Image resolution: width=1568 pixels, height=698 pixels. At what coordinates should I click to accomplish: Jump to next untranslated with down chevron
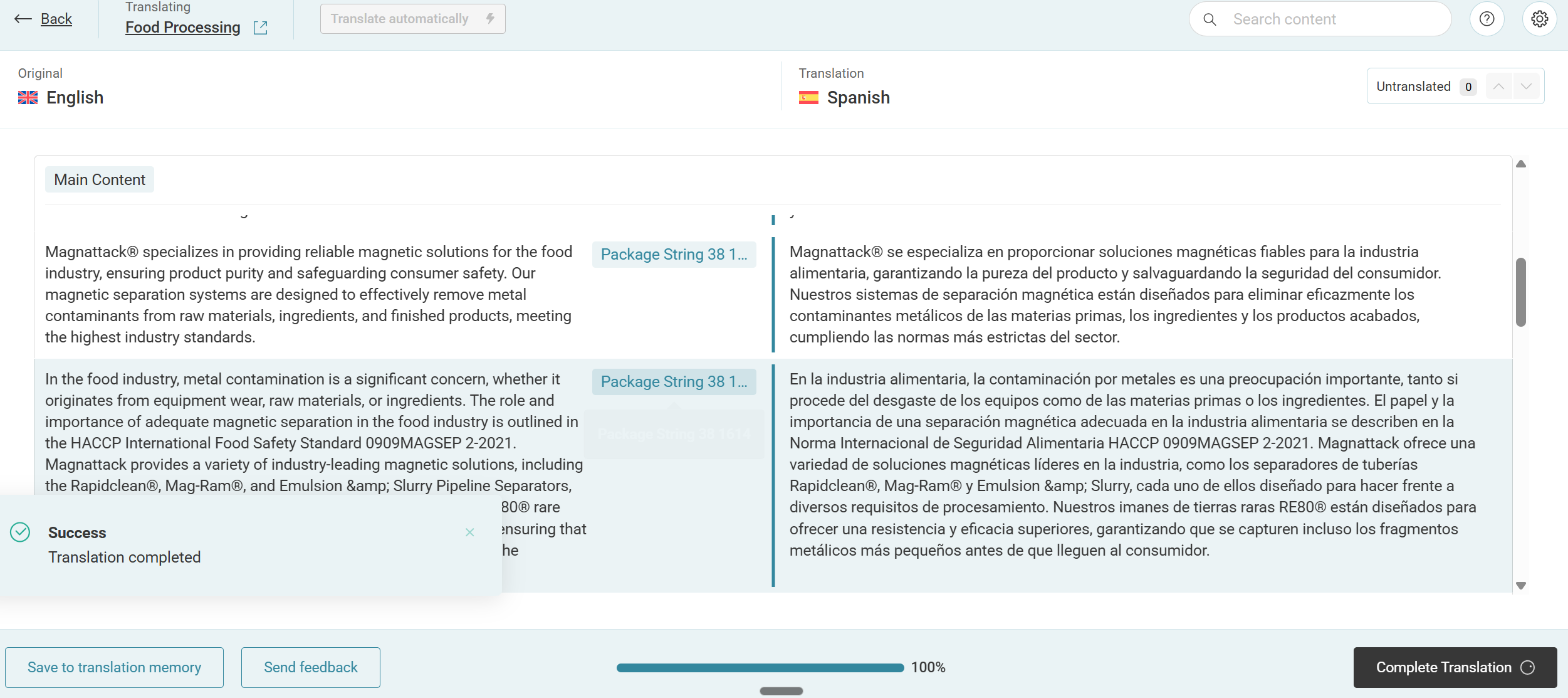[x=1526, y=87]
